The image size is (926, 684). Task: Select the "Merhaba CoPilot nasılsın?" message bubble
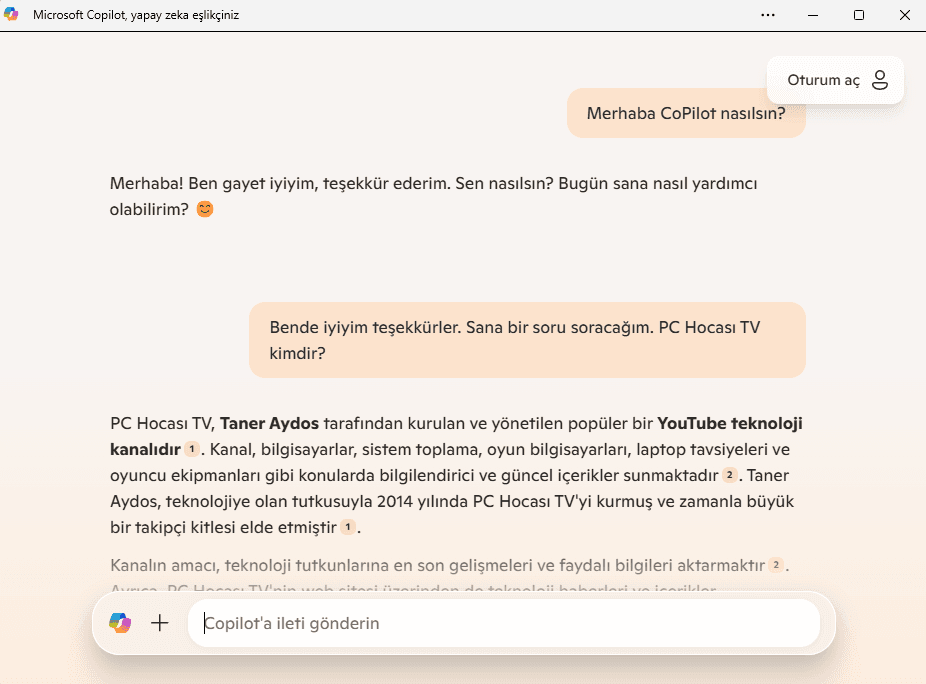coord(685,113)
